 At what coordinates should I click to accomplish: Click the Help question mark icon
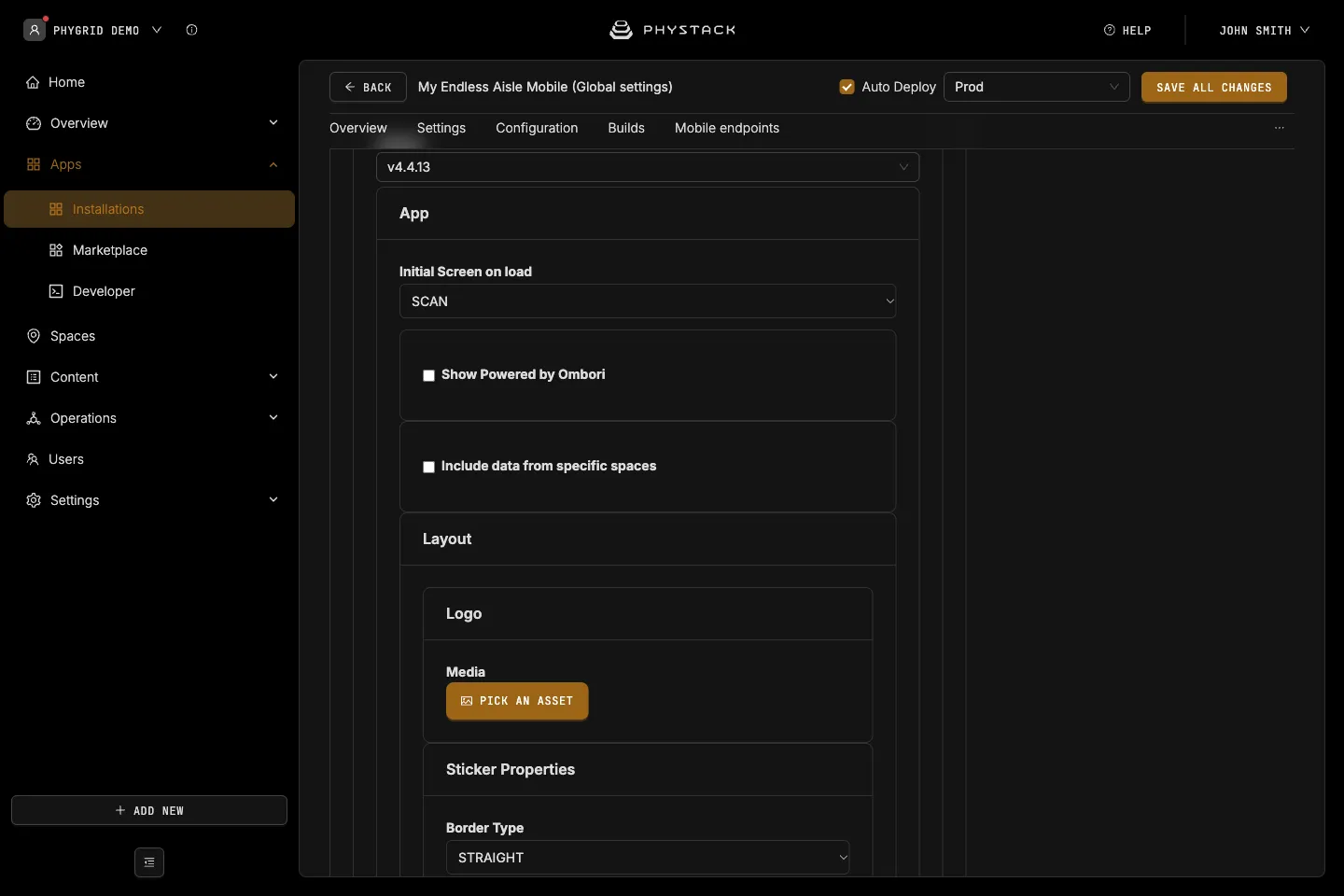(1110, 30)
